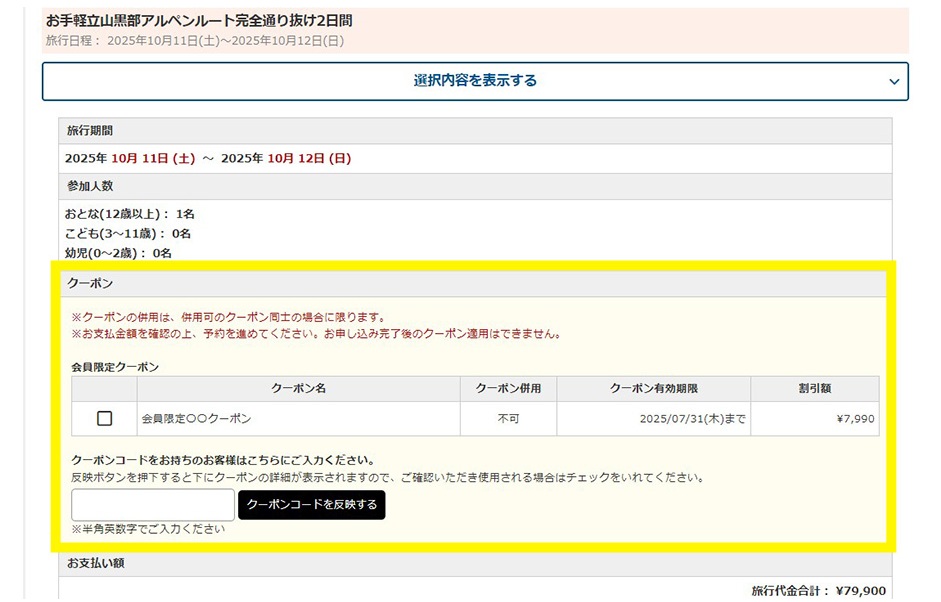Click the chevron arrow on 選択内容を表示する bar
Viewport: 941px width, 602px height.
(894, 82)
